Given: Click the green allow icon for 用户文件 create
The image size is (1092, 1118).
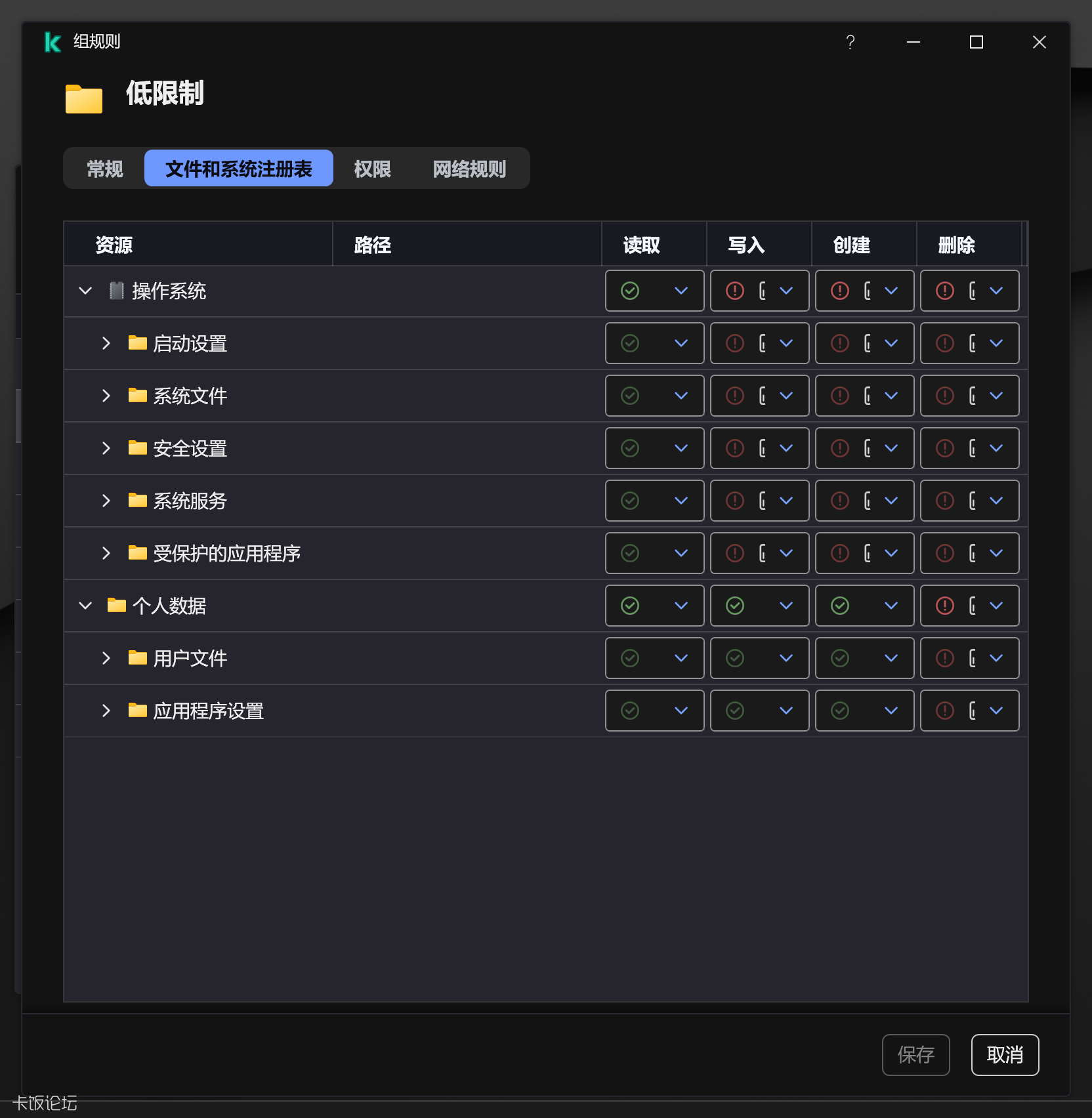Looking at the screenshot, I should (x=840, y=658).
